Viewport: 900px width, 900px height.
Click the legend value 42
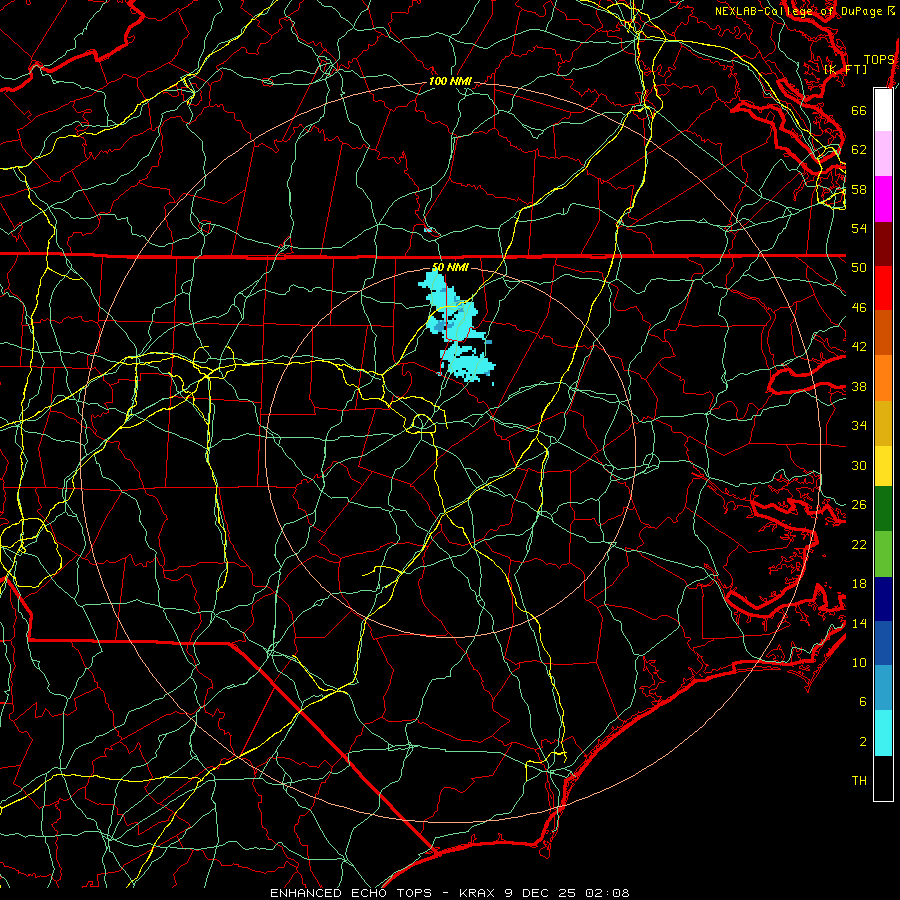[x=859, y=347]
